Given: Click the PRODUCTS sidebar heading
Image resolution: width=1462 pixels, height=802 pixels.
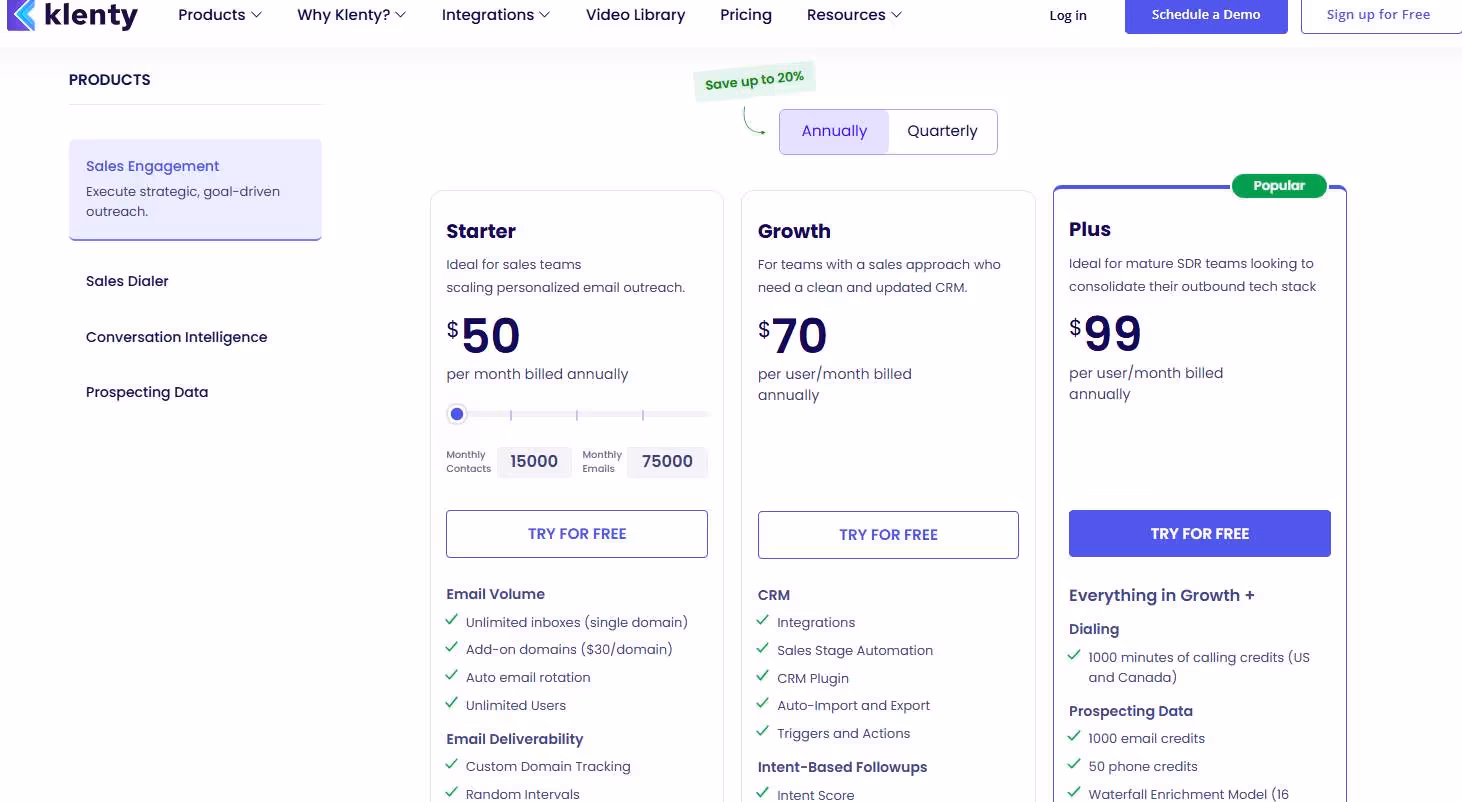Looking at the screenshot, I should point(110,80).
